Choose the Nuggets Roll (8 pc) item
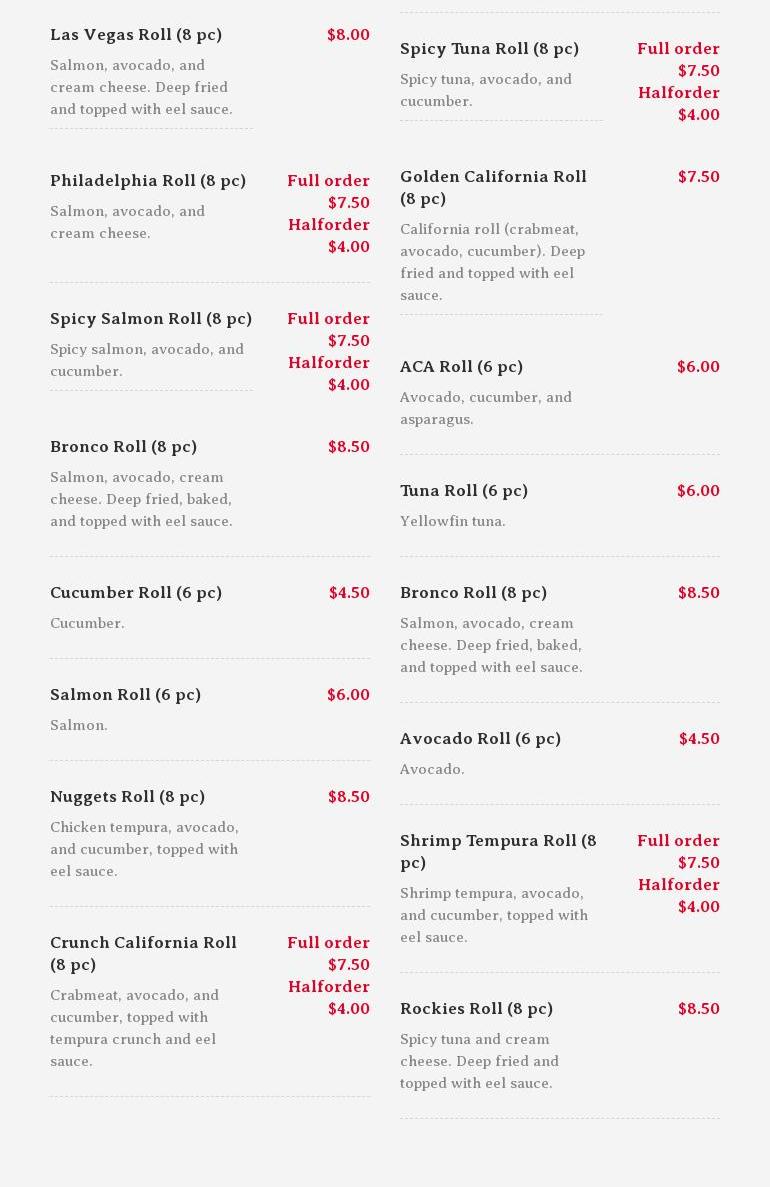The height and width of the screenshot is (1187, 770). point(127,797)
